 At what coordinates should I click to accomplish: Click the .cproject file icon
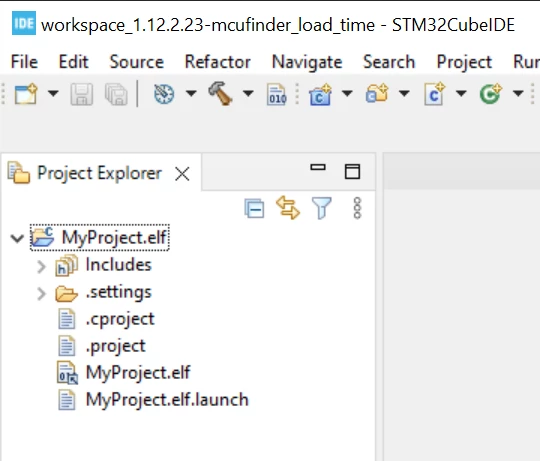(66, 319)
